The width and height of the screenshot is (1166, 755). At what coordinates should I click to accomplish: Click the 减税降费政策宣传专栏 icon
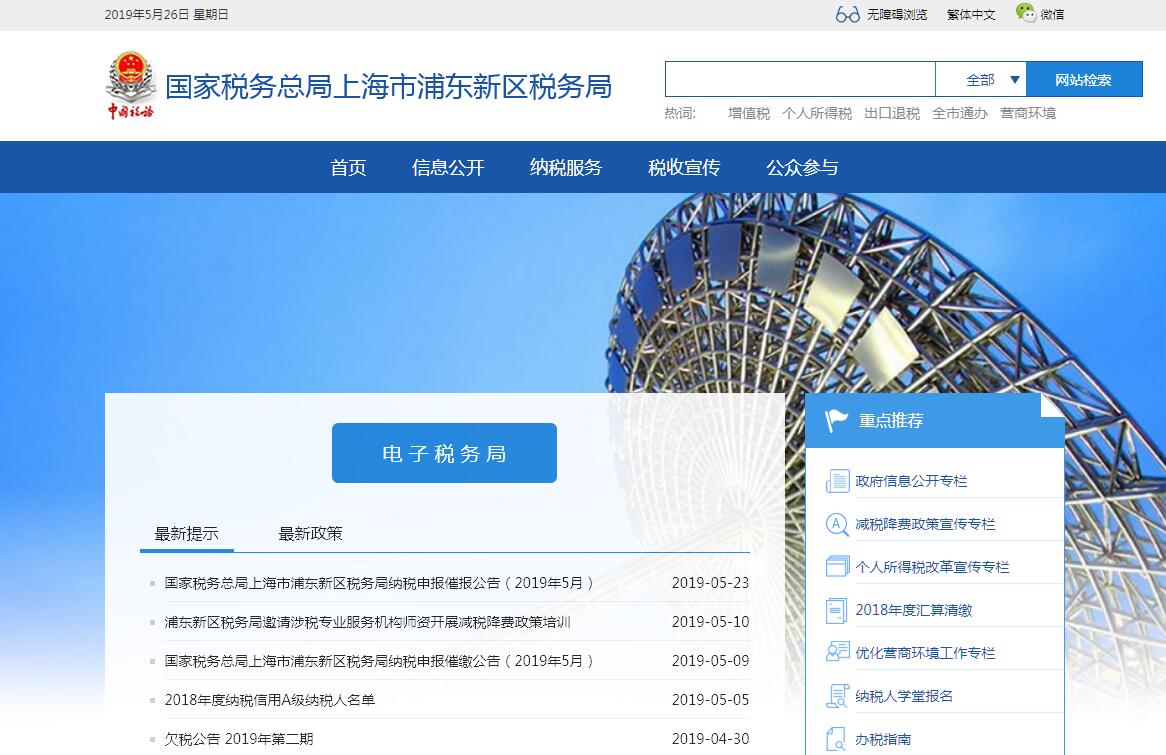(837, 524)
